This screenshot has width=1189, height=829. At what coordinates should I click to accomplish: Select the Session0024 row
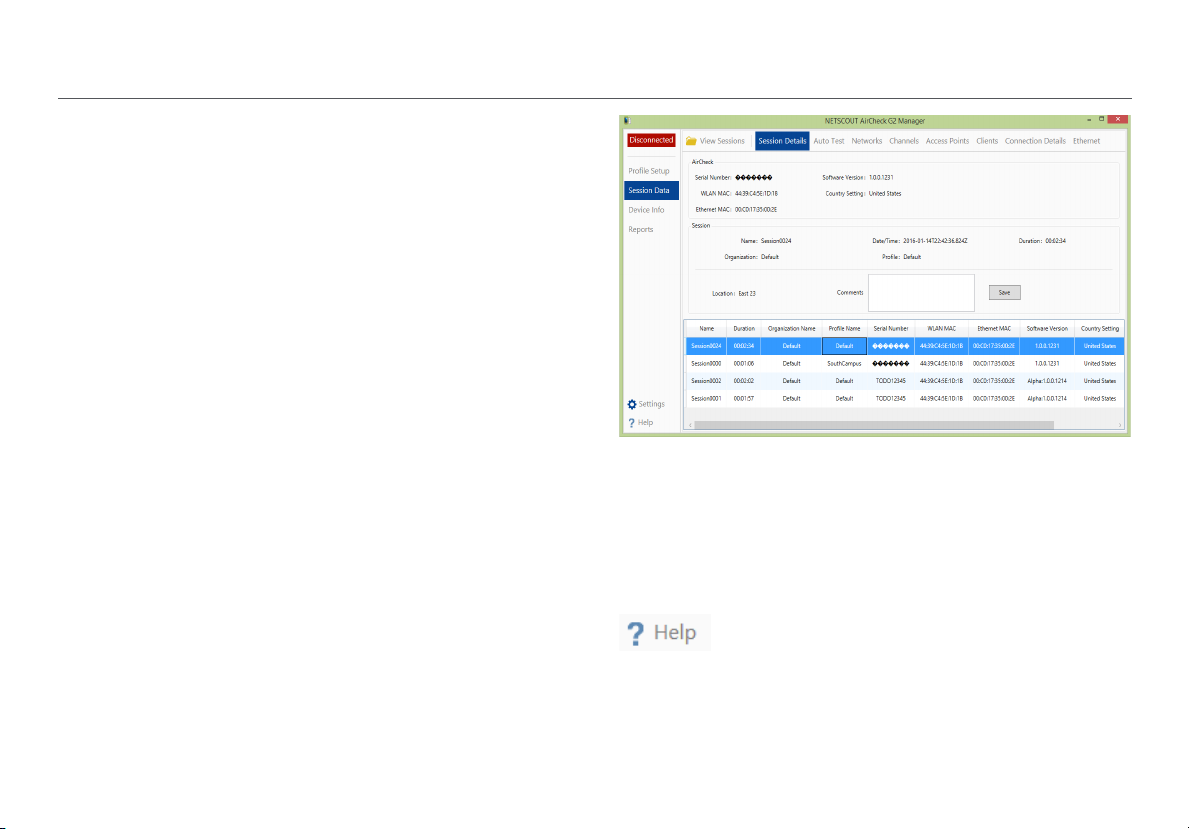point(905,346)
